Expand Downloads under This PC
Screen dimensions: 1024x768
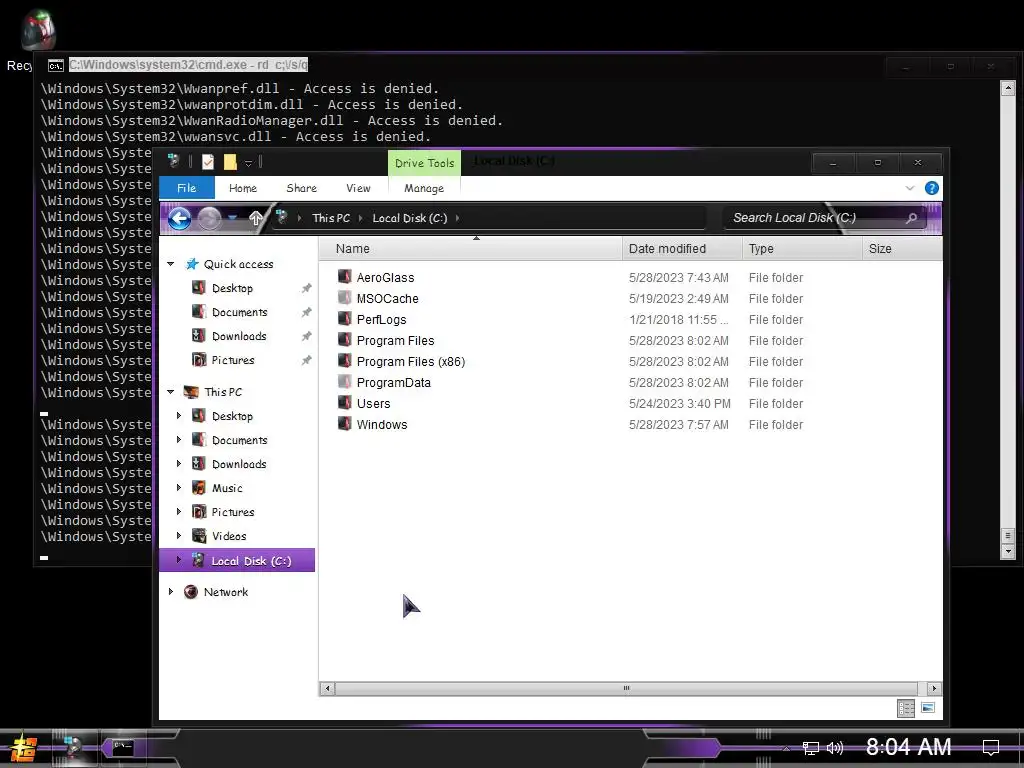179,464
